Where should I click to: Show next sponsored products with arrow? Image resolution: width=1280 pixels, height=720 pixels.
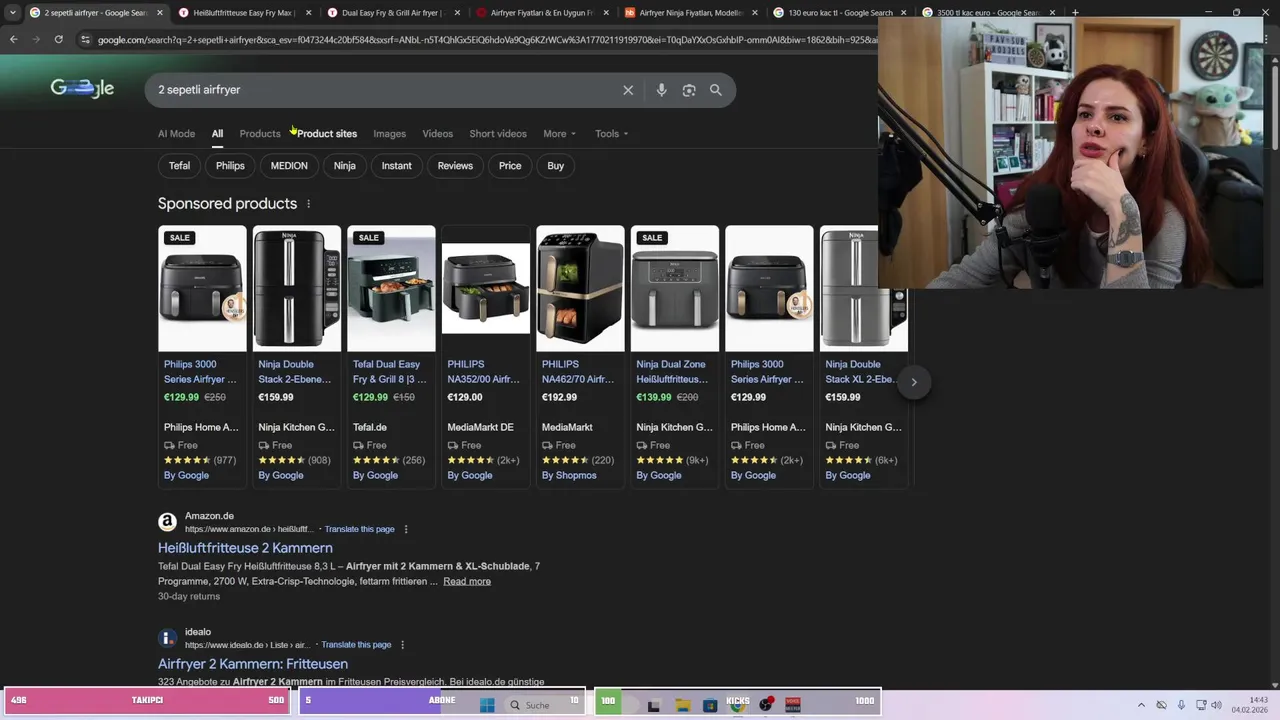pos(914,382)
